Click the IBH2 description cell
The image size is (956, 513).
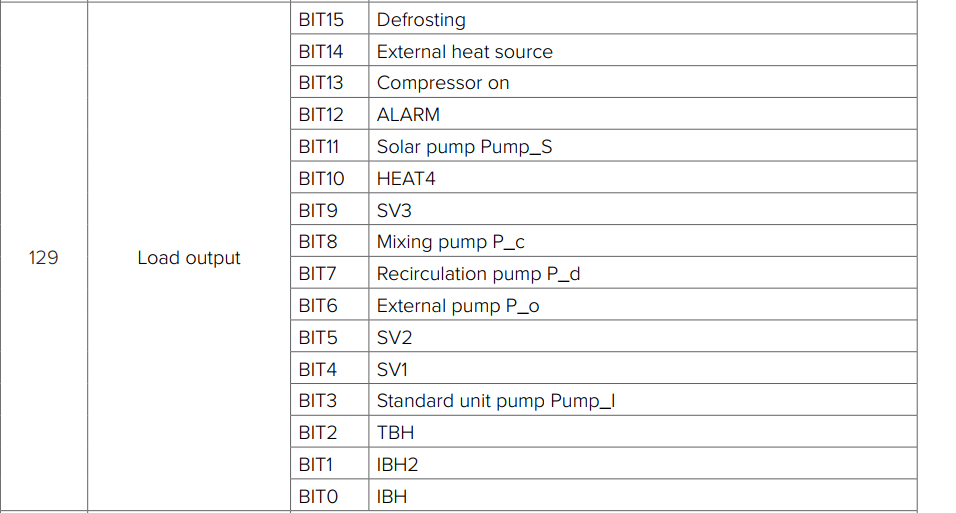pos(643,463)
